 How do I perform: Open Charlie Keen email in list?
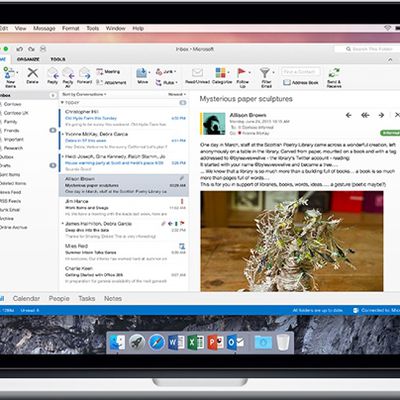[124, 275]
